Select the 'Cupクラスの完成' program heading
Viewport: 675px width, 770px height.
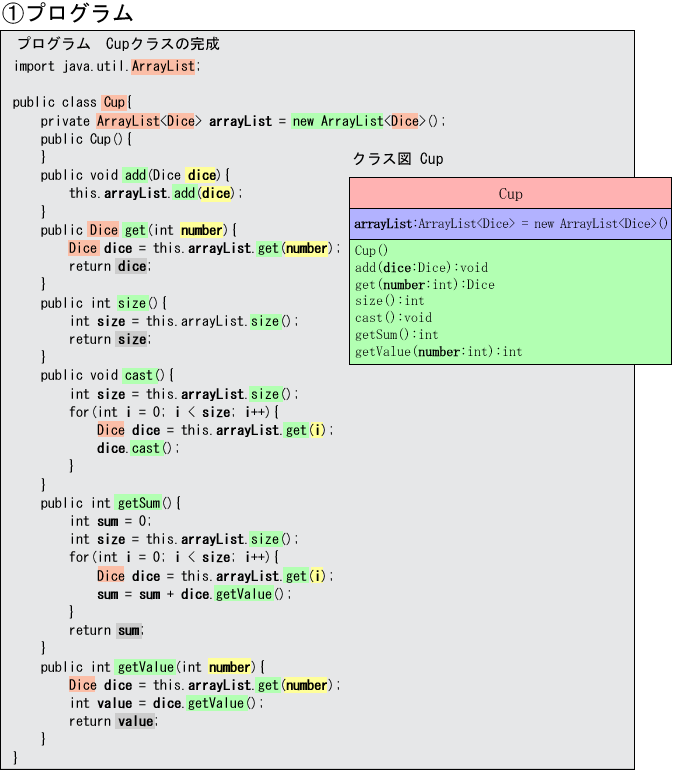click(x=118, y=44)
